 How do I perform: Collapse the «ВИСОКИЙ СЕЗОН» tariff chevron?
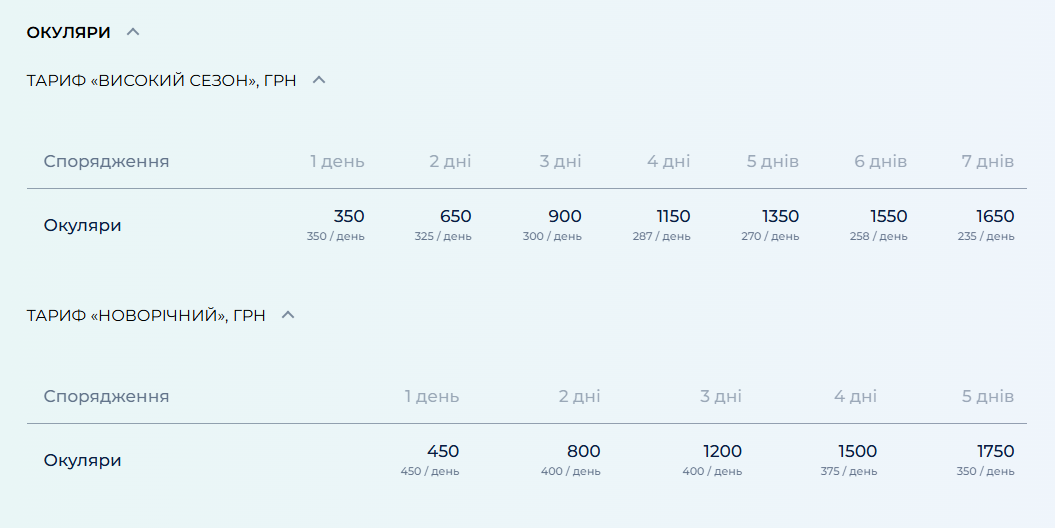(x=319, y=80)
